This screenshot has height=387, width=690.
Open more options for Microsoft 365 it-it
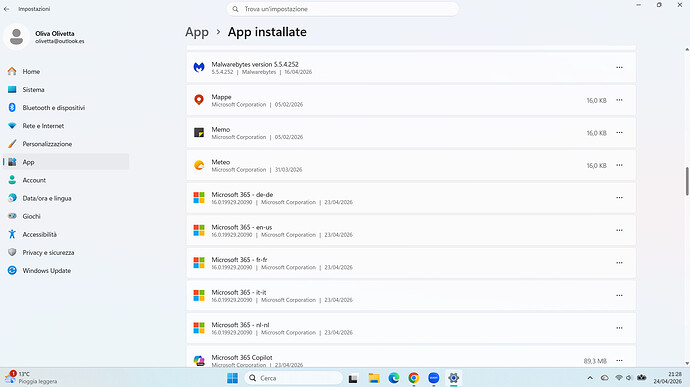click(619, 295)
